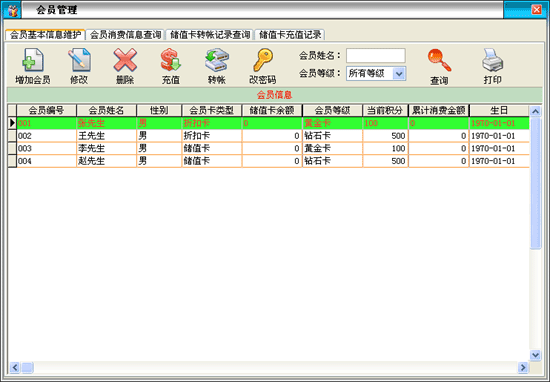Image resolution: width=550 pixels, height=382 pixels.
Task: Click 储值卡 card type in row 004
Action: click(x=212, y=161)
